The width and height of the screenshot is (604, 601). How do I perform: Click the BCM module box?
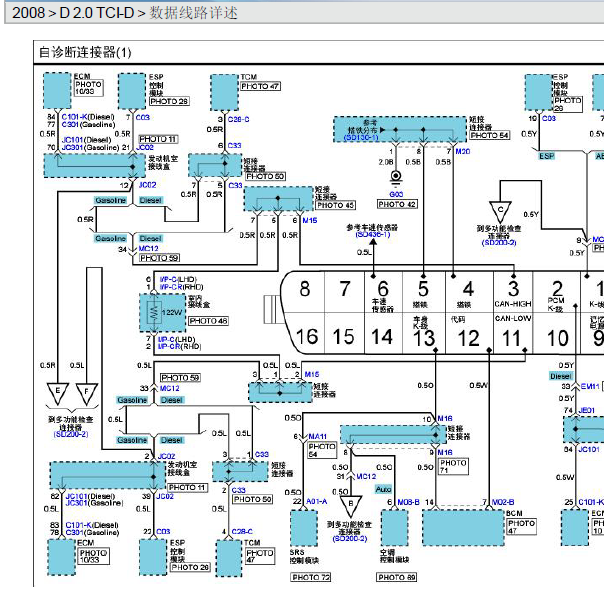tap(463, 528)
